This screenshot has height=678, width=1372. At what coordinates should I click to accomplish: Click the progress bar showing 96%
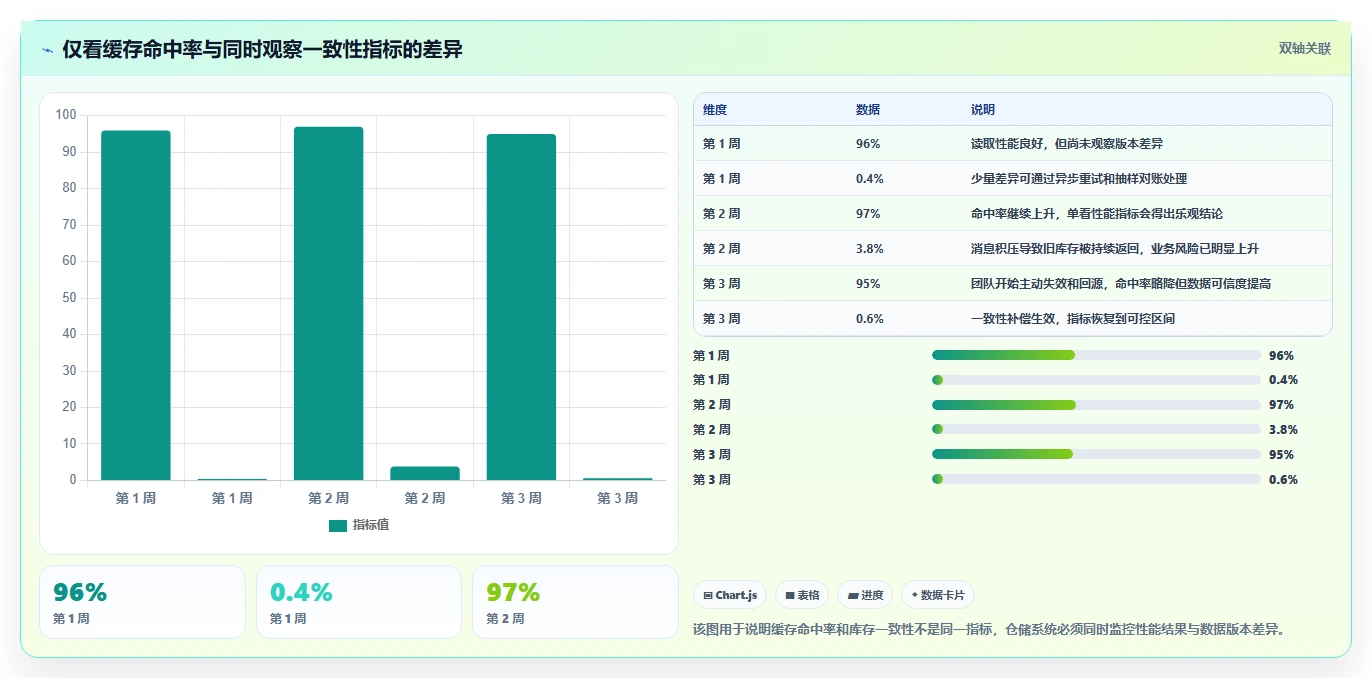click(x=1096, y=355)
